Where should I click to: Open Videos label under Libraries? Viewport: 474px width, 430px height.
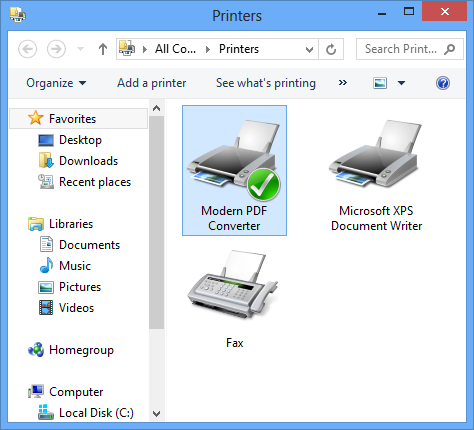point(76,308)
